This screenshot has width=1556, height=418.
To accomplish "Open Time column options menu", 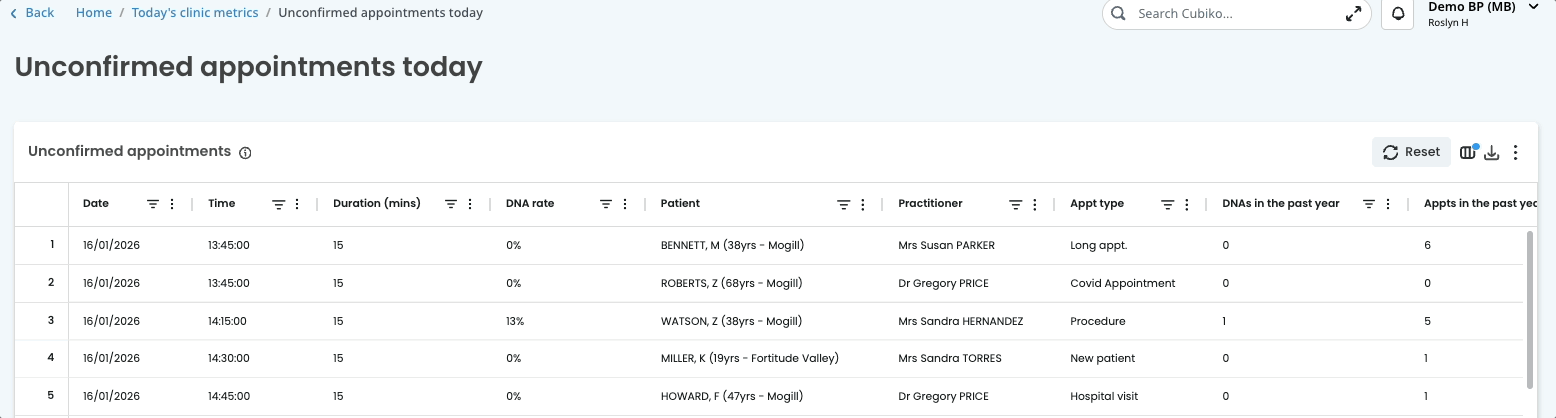I will [x=298, y=204].
